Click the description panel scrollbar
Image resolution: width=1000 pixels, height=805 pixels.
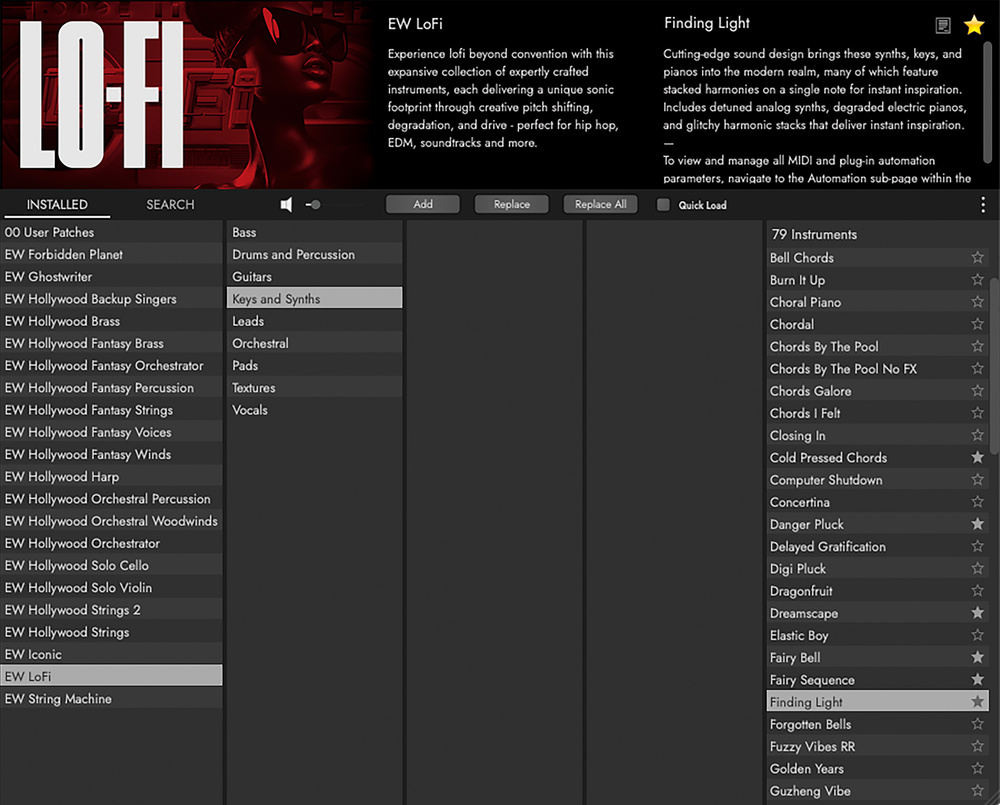pyautogui.click(x=987, y=102)
